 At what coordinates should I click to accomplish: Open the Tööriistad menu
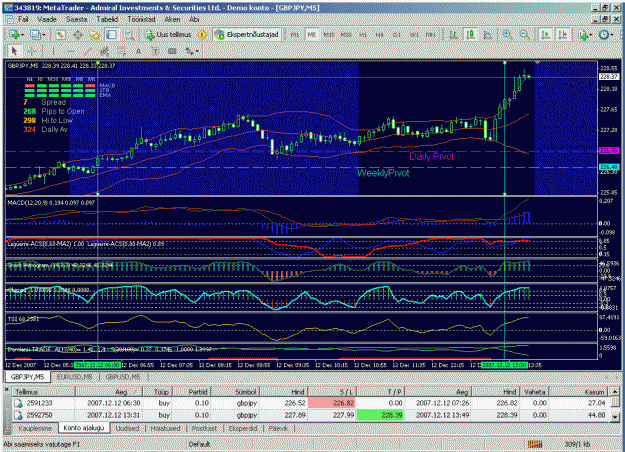click(141, 19)
